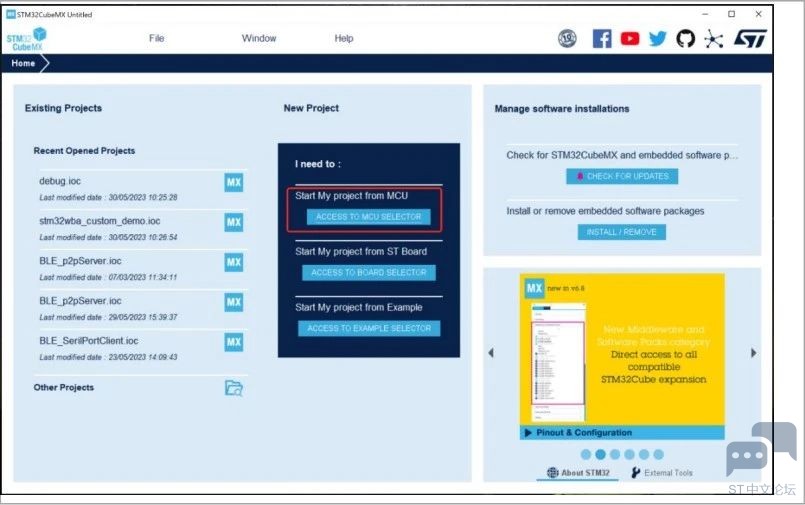Play the Pinout & Configuration banner video
Image resolution: width=805 pixels, height=505 pixels.
tap(528, 433)
